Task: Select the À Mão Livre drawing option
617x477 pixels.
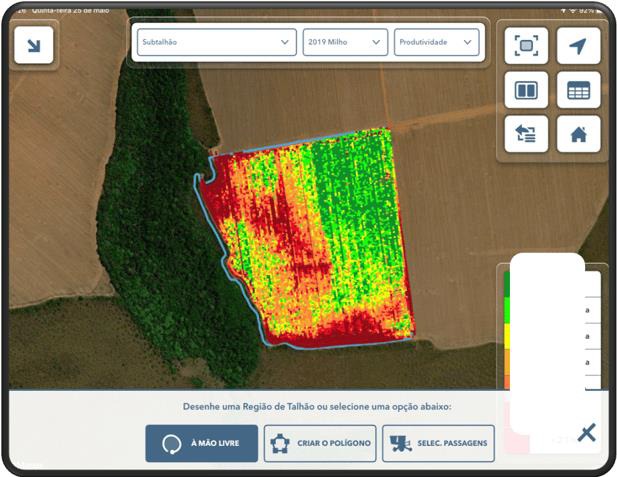Action: (201, 443)
